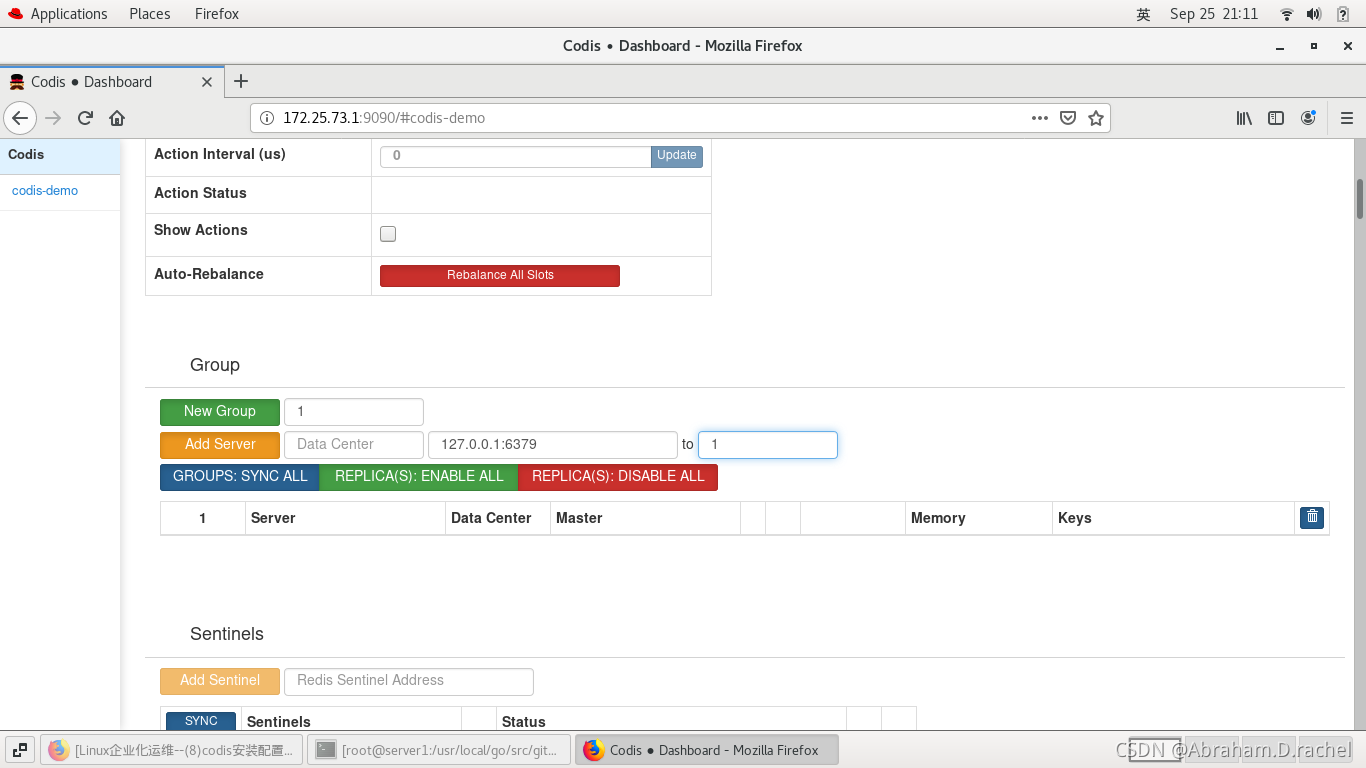Click the Update button for Action Interval
This screenshot has width=1366, height=768.
click(677, 156)
